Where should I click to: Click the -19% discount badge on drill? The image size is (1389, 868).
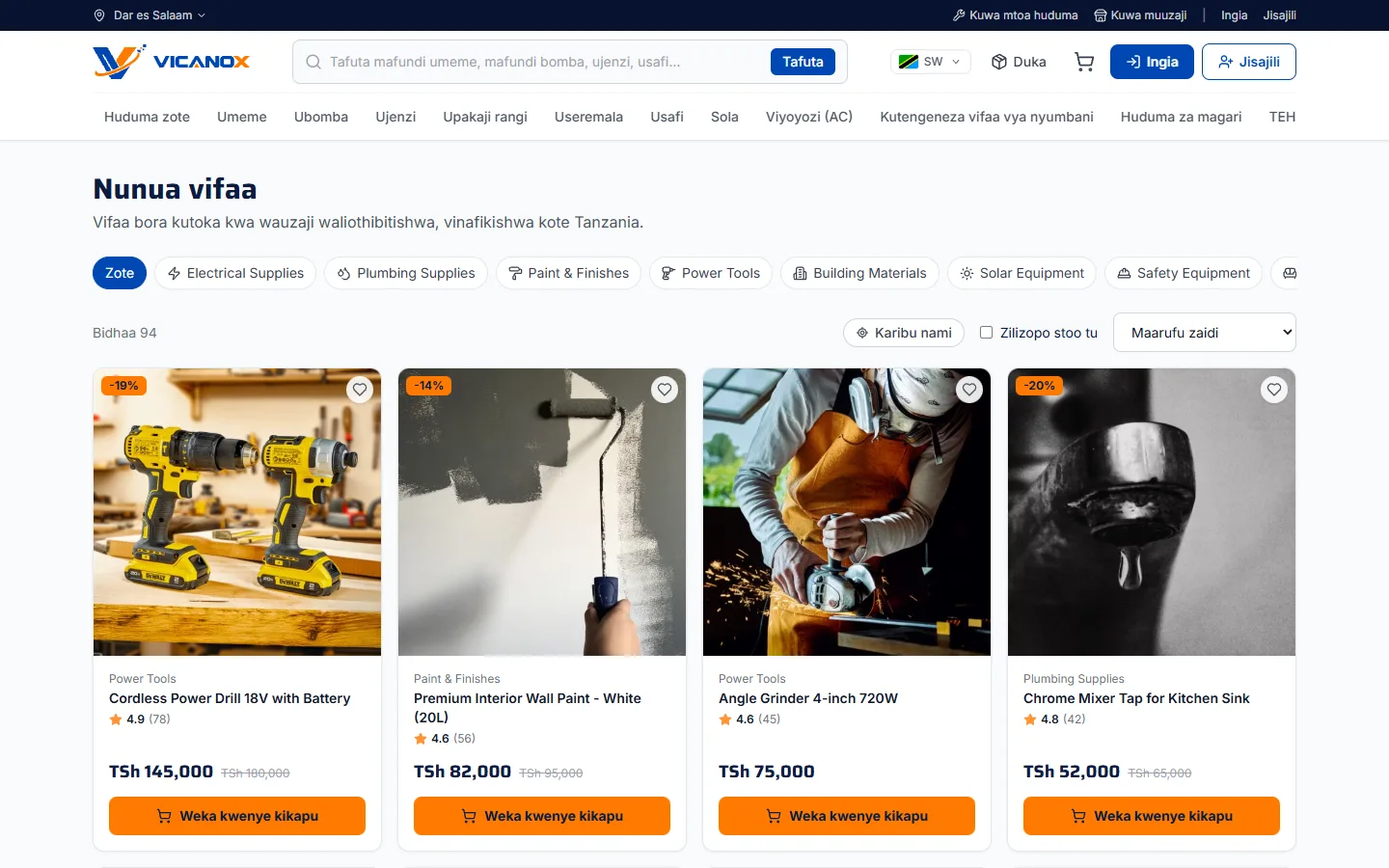point(124,386)
